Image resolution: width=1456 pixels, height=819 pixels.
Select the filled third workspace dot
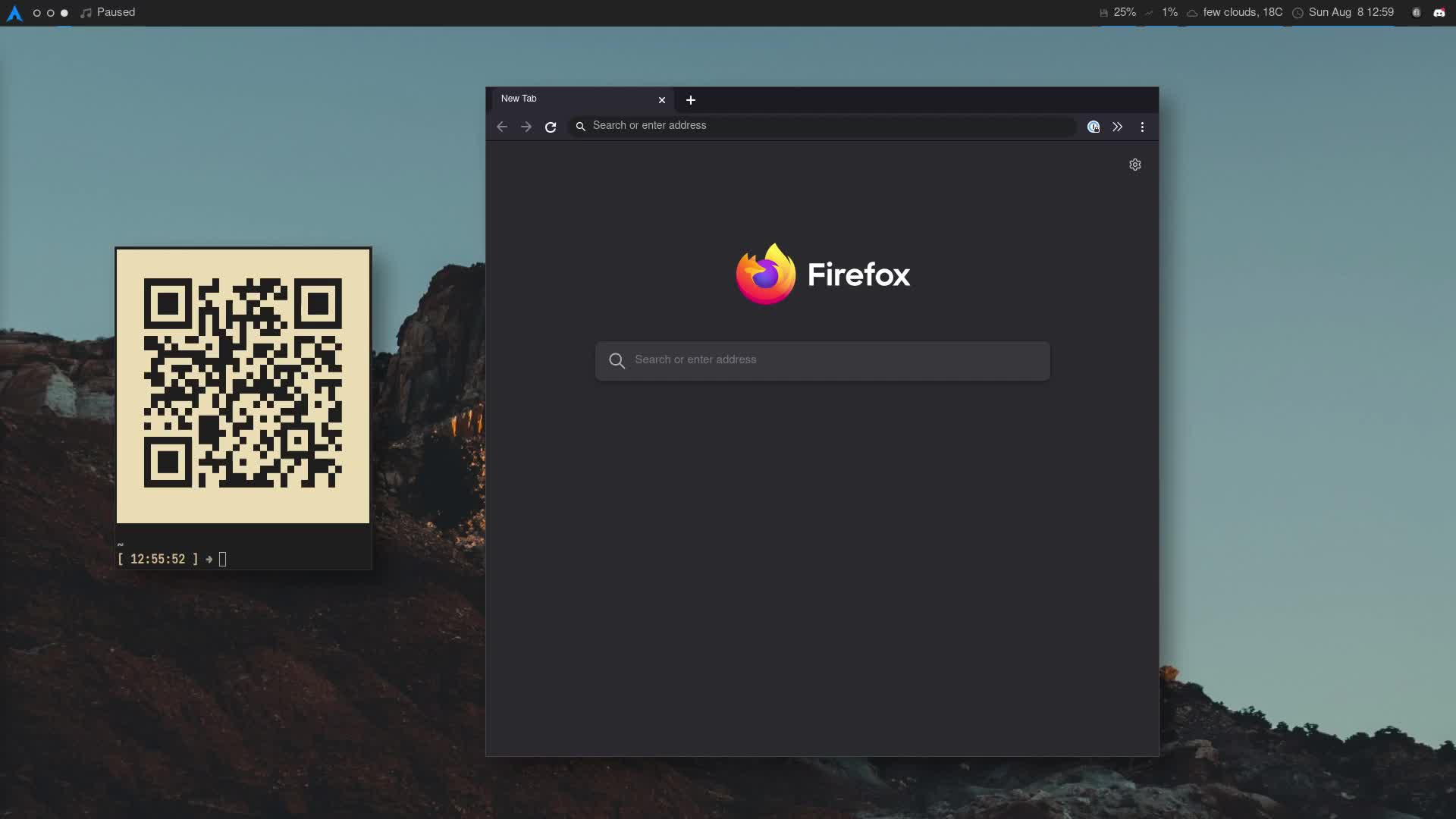pyautogui.click(x=64, y=13)
